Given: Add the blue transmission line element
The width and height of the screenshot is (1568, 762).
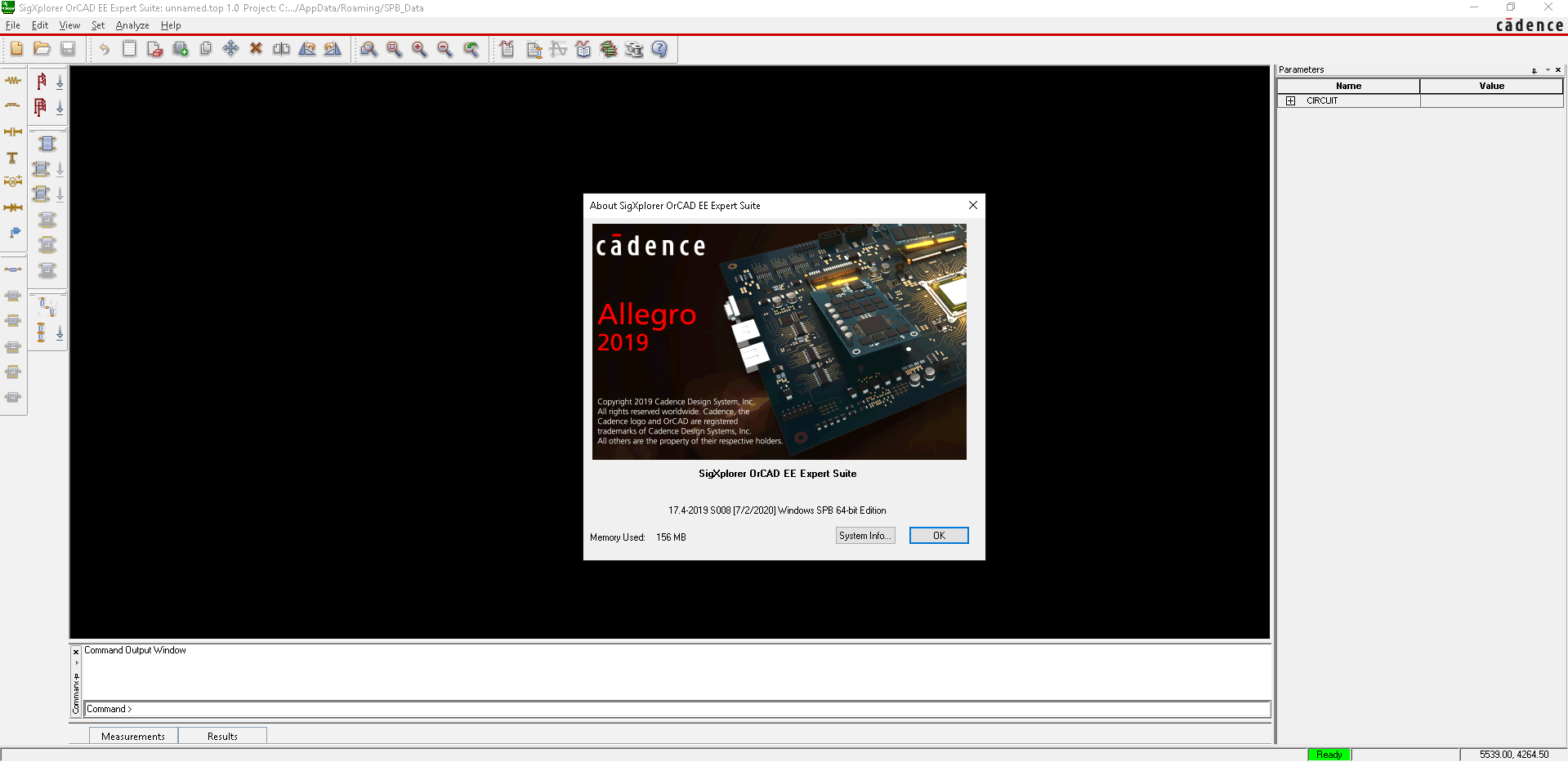Looking at the screenshot, I should coord(13,269).
